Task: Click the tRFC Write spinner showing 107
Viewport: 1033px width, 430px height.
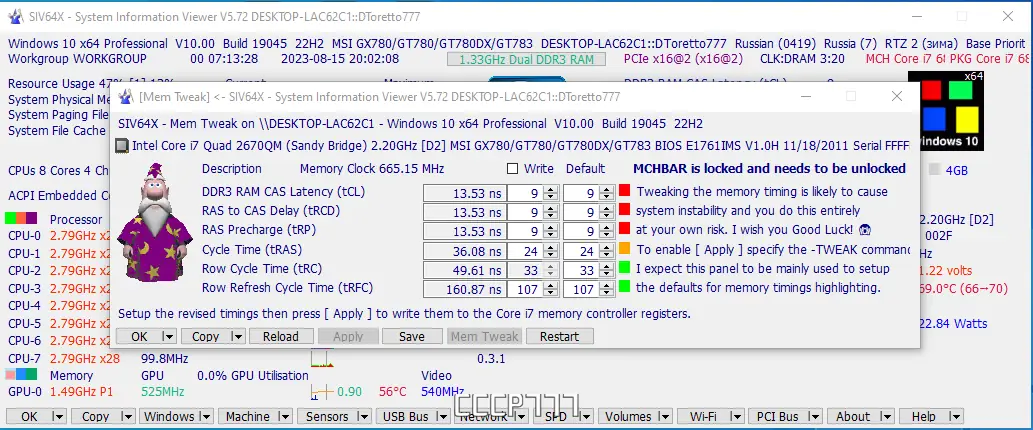Action: pyautogui.click(x=534, y=289)
